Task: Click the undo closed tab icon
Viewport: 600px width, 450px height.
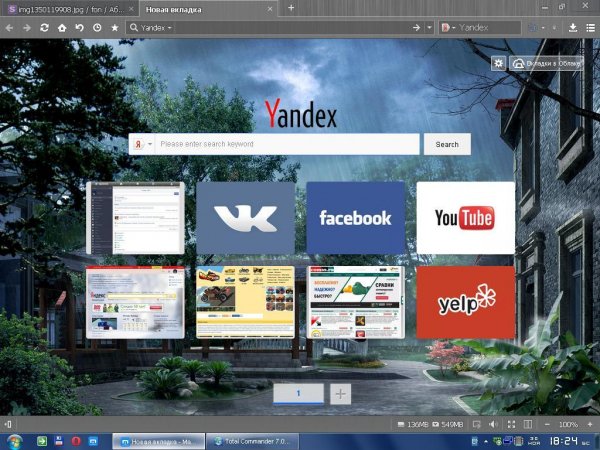Action: tap(80, 28)
